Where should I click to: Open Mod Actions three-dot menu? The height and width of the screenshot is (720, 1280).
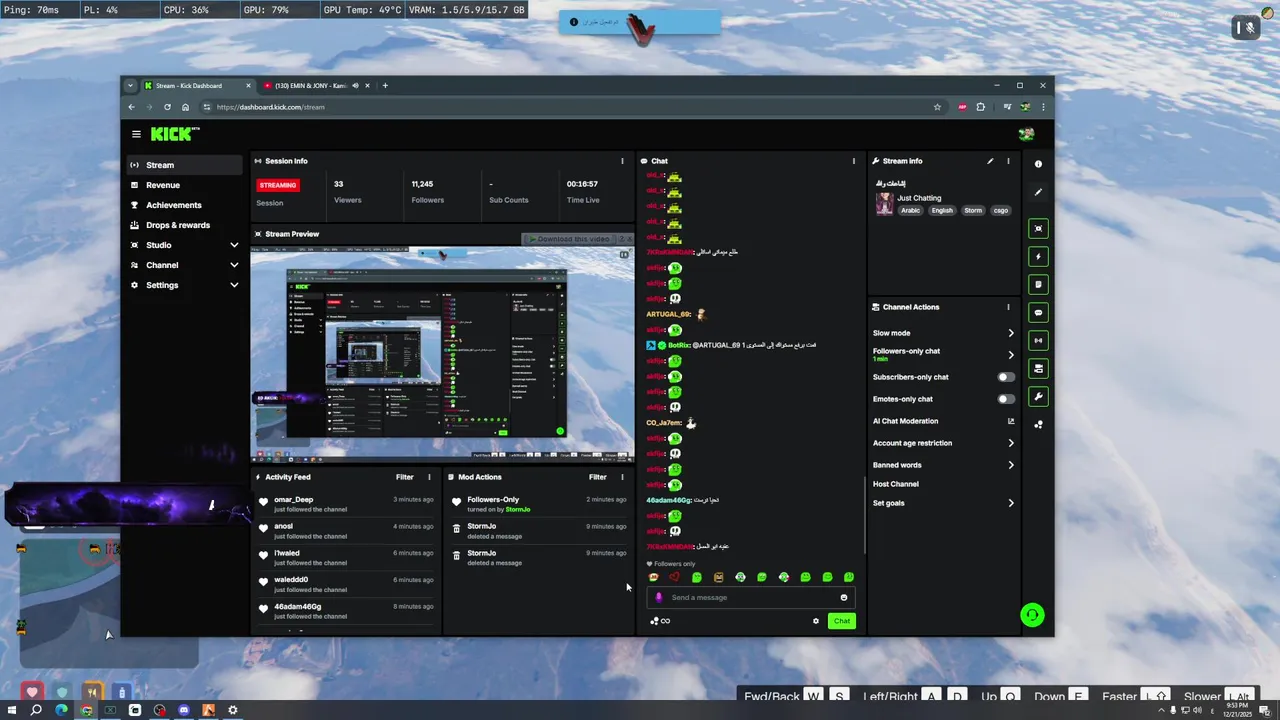tap(622, 477)
